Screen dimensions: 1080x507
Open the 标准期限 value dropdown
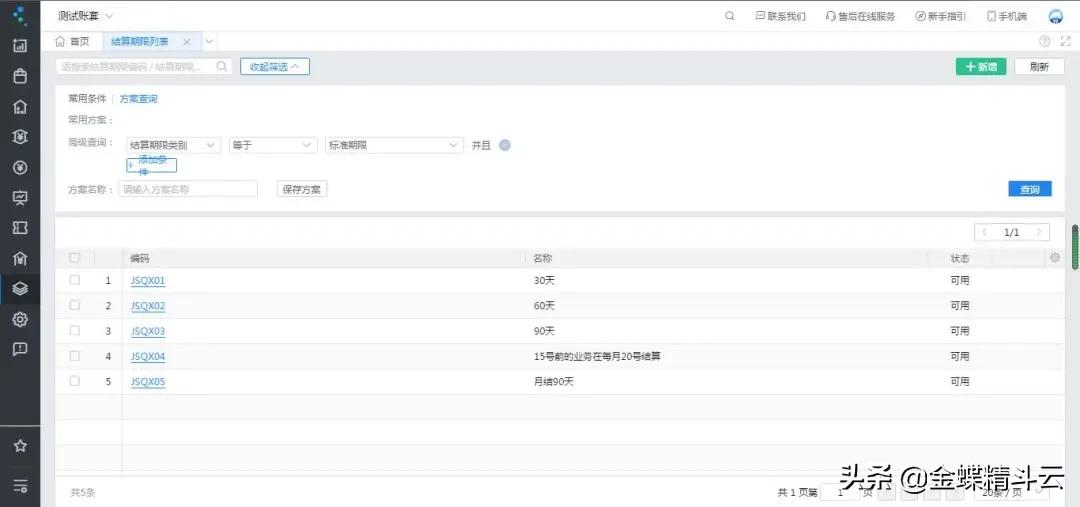point(394,145)
